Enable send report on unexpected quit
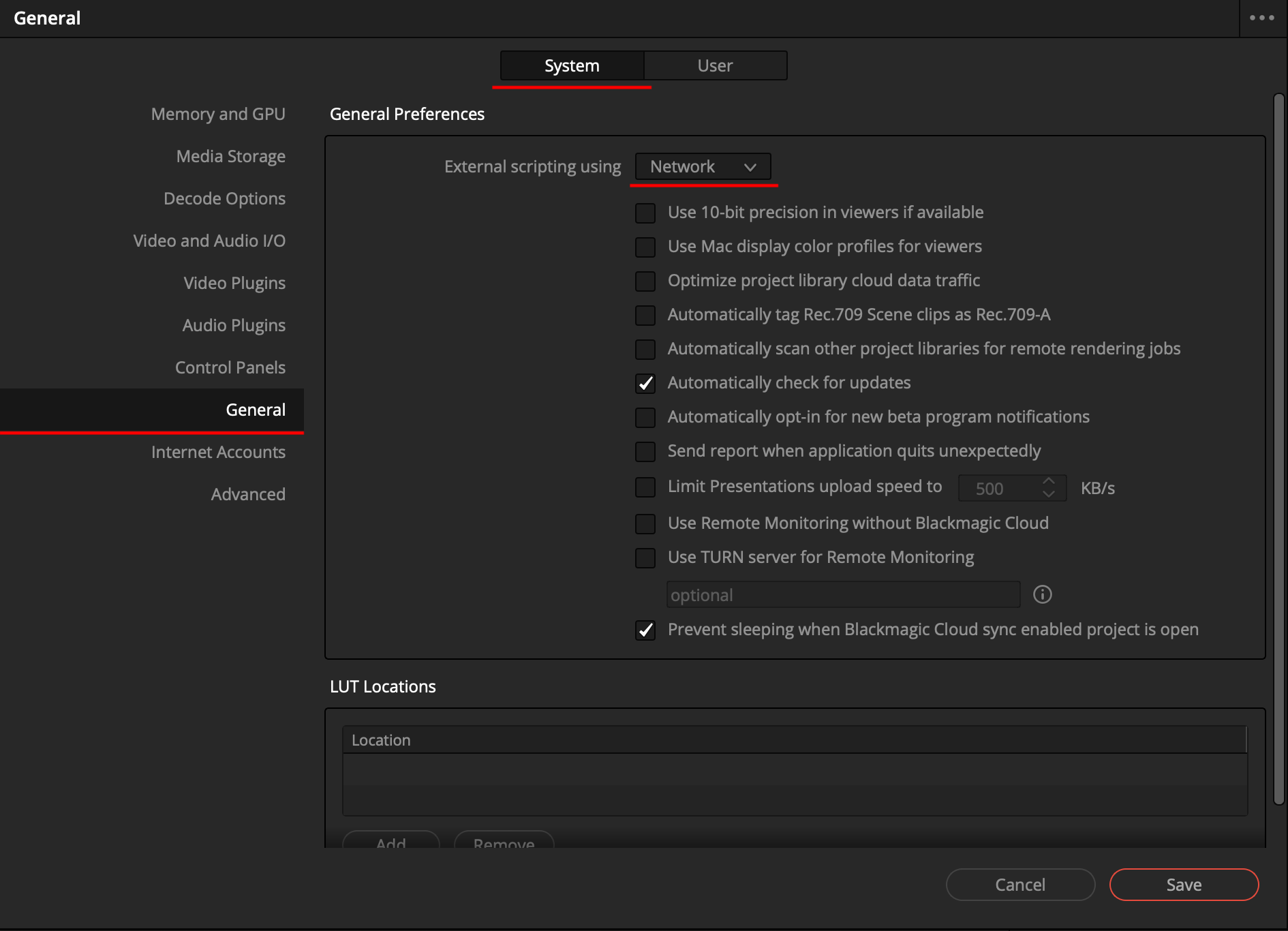Screen dimensions: 1288x931 point(645,451)
